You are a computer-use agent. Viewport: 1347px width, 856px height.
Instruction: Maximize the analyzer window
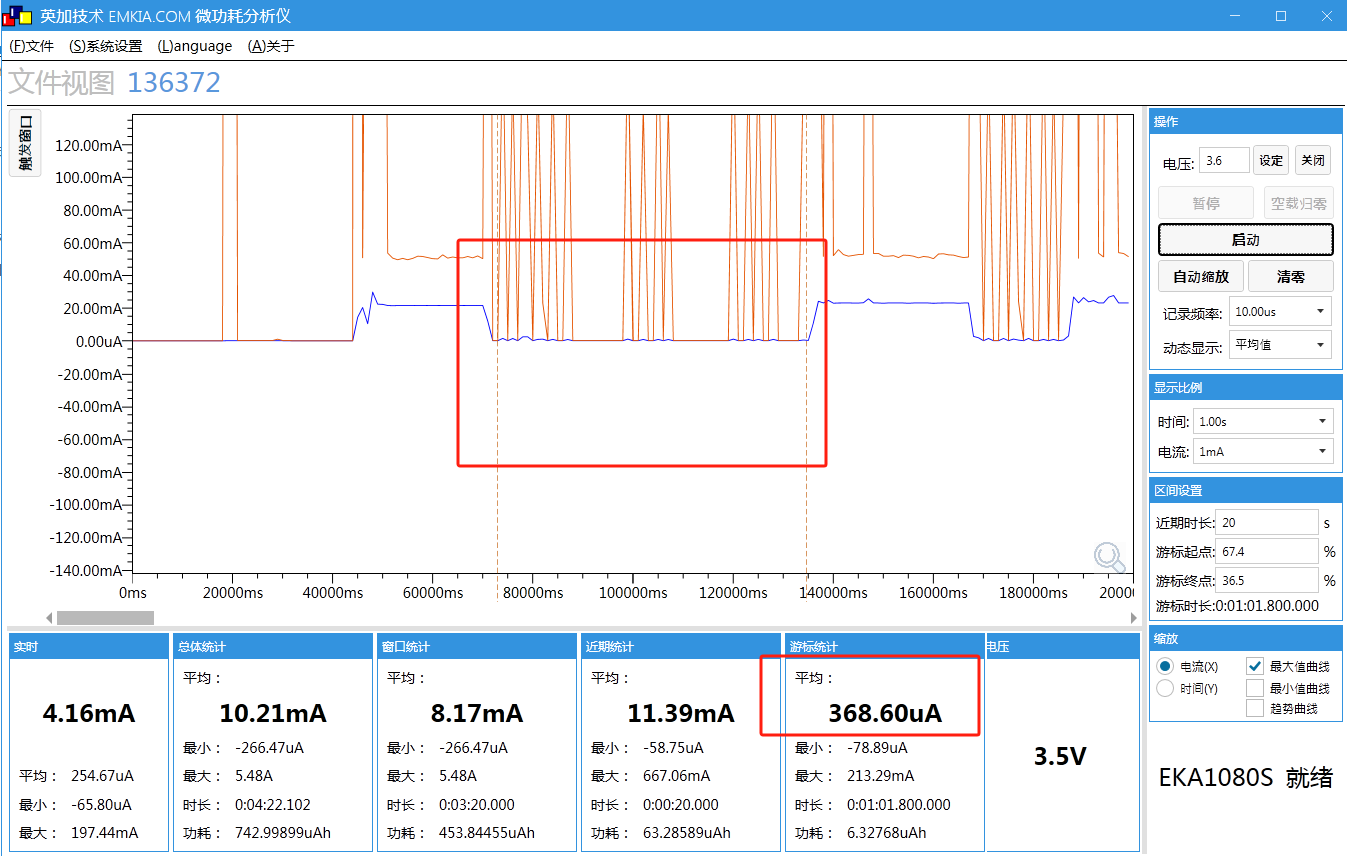pyautogui.click(x=1281, y=16)
